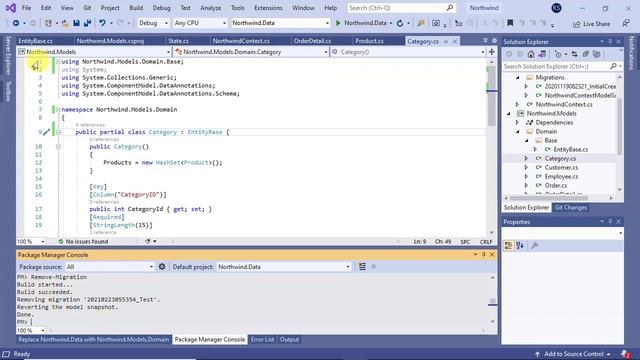Open the editor zoom 100% dropdown
Viewport: 640px width, 360px height.
[x=31, y=242]
